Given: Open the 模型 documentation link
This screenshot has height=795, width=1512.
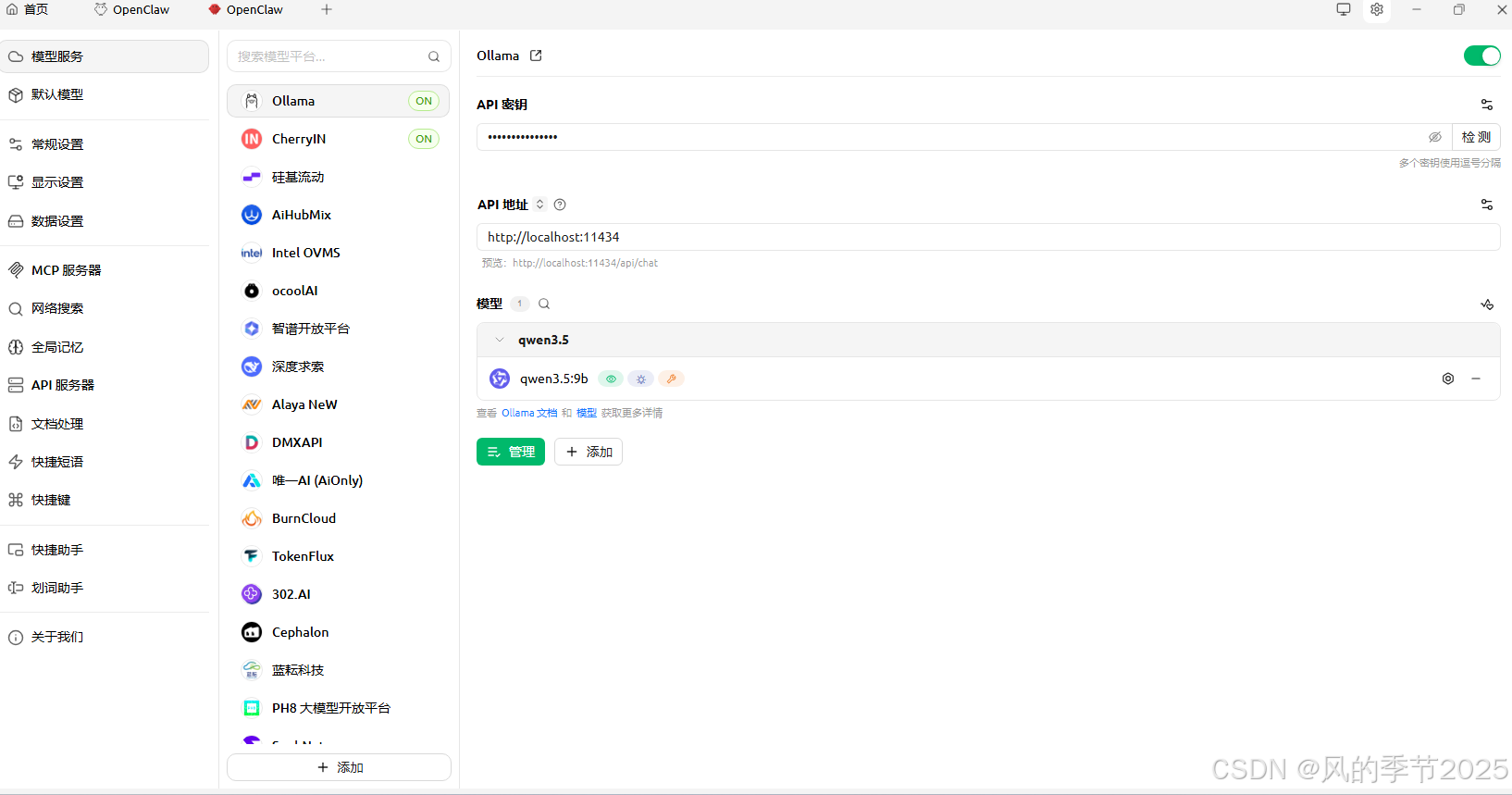Looking at the screenshot, I should pos(587,413).
